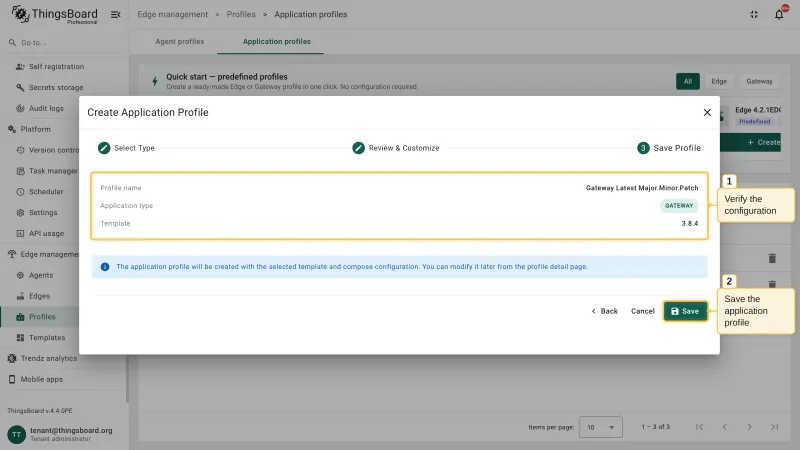Screen dimensions: 800x450
Task: Go to next page of results
Action: pos(749,427)
